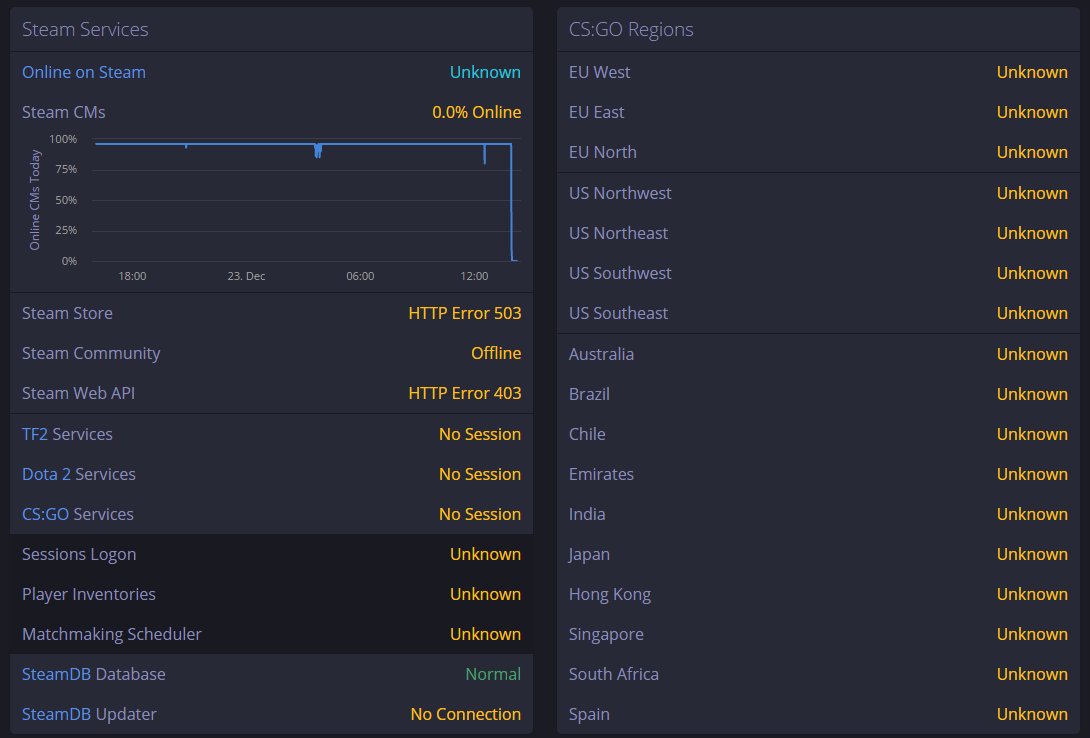The width and height of the screenshot is (1090, 738).
Task: Click the Australia region label
Action: click(x=601, y=354)
